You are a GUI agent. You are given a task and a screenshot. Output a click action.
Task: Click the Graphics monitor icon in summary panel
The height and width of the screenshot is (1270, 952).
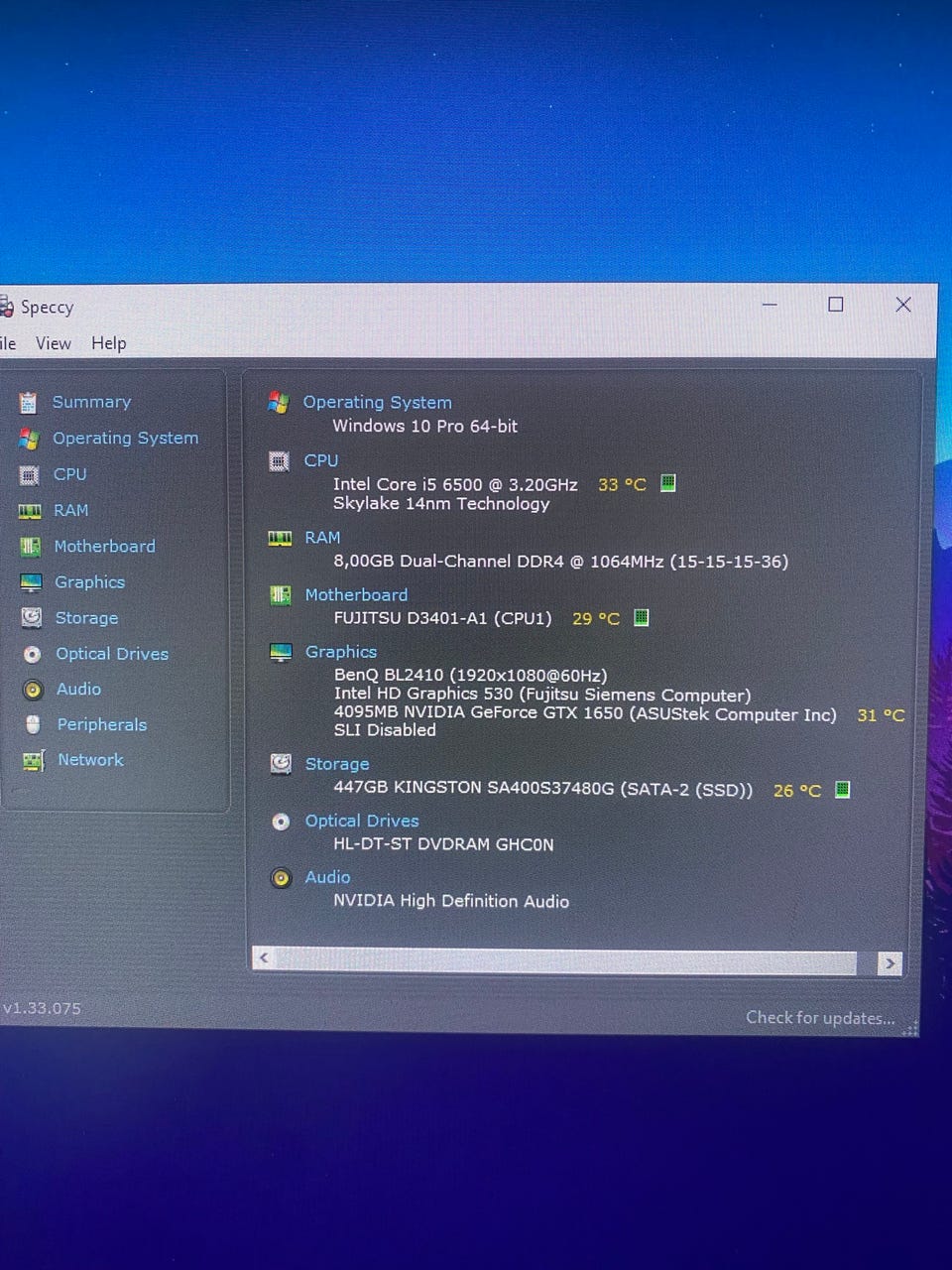(281, 652)
